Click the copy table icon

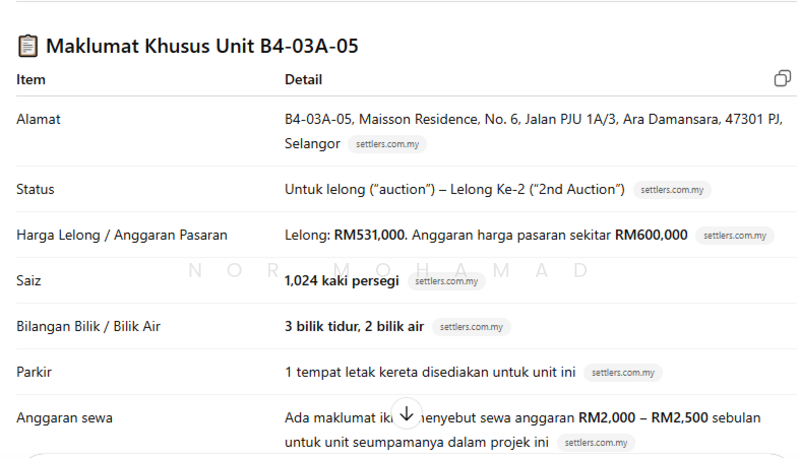pyautogui.click(x=782, y=79)
